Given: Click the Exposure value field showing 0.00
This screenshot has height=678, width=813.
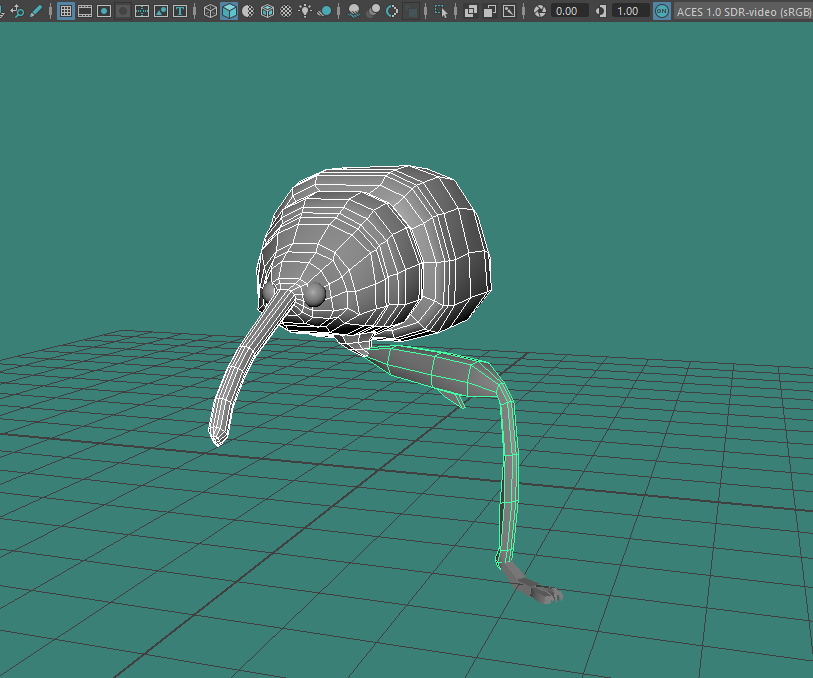Looking at the screenshot, I should point(569,11).
